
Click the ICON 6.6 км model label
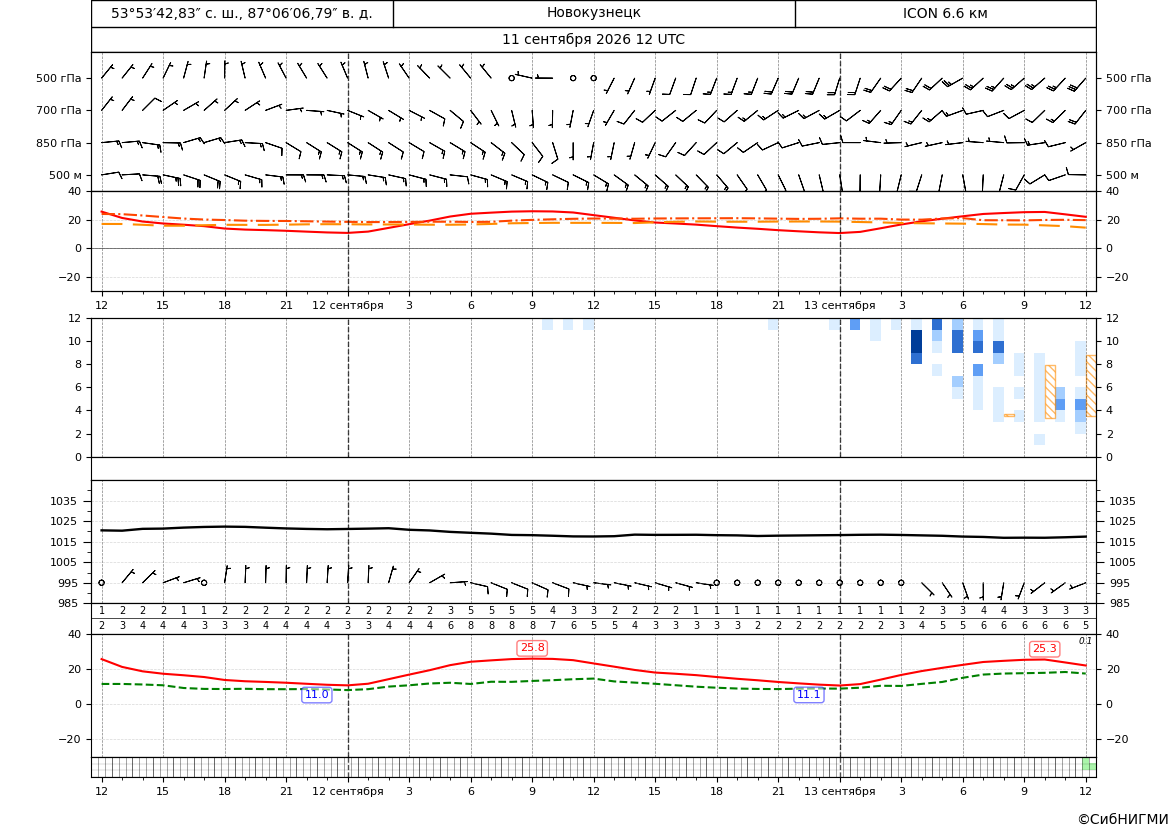click(945, 13)
